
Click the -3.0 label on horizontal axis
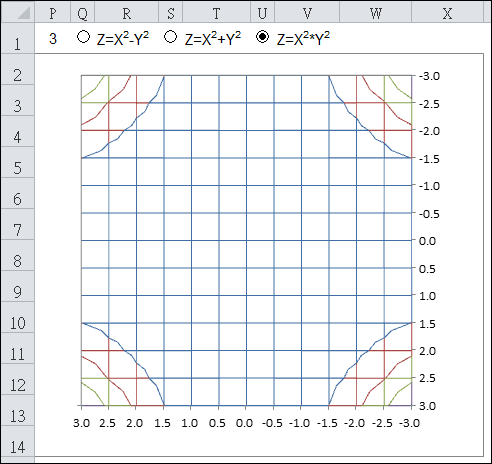(x=409, y=423)
